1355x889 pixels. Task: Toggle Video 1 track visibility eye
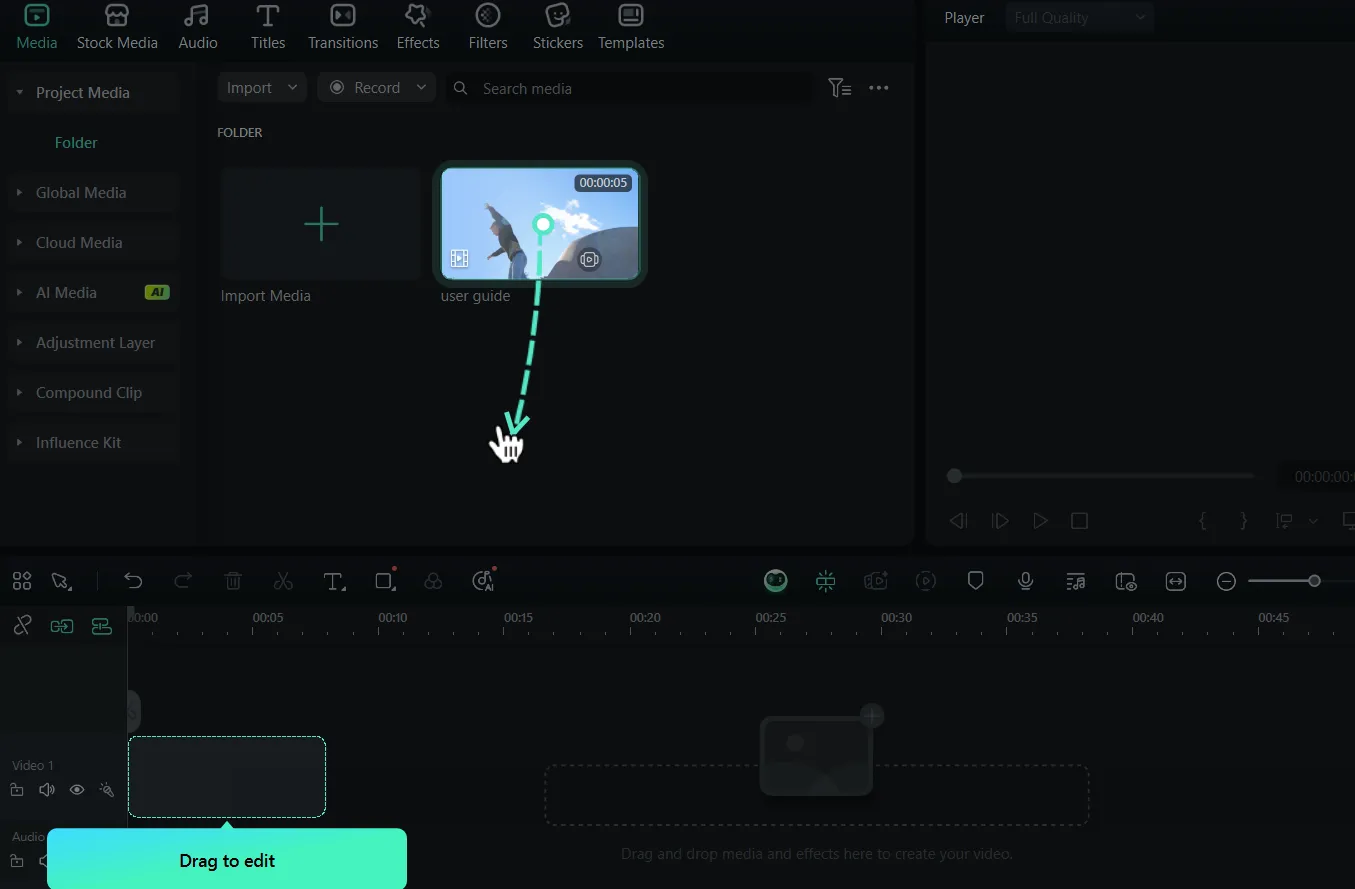pyautogui.click(x=77, y=790)
